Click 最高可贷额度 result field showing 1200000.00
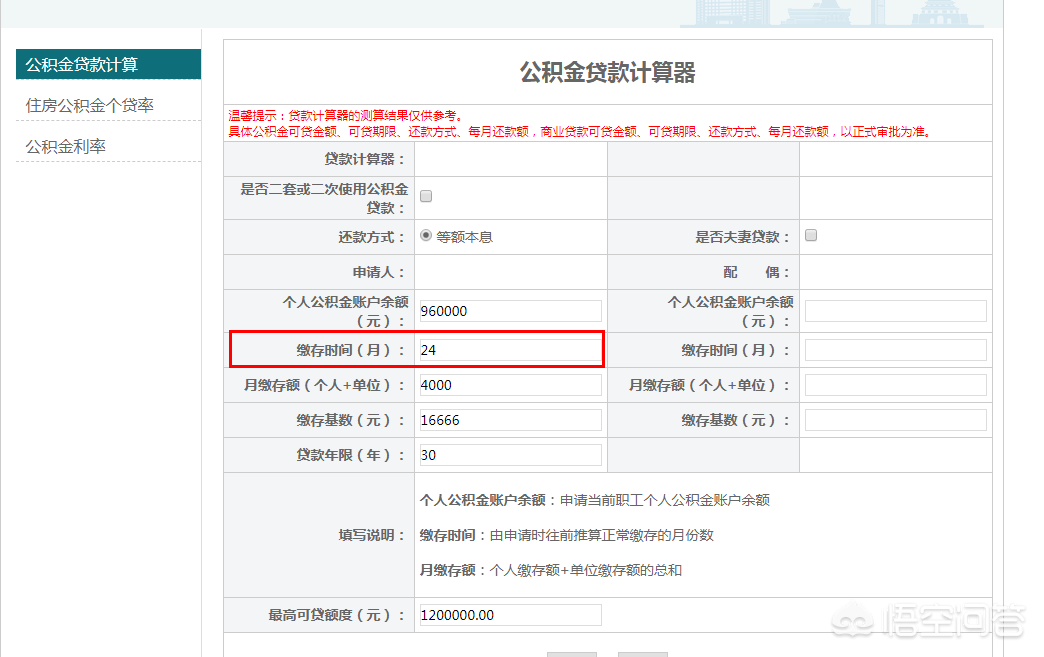The height and width of the screenshot is (657, 1044). 510,615
